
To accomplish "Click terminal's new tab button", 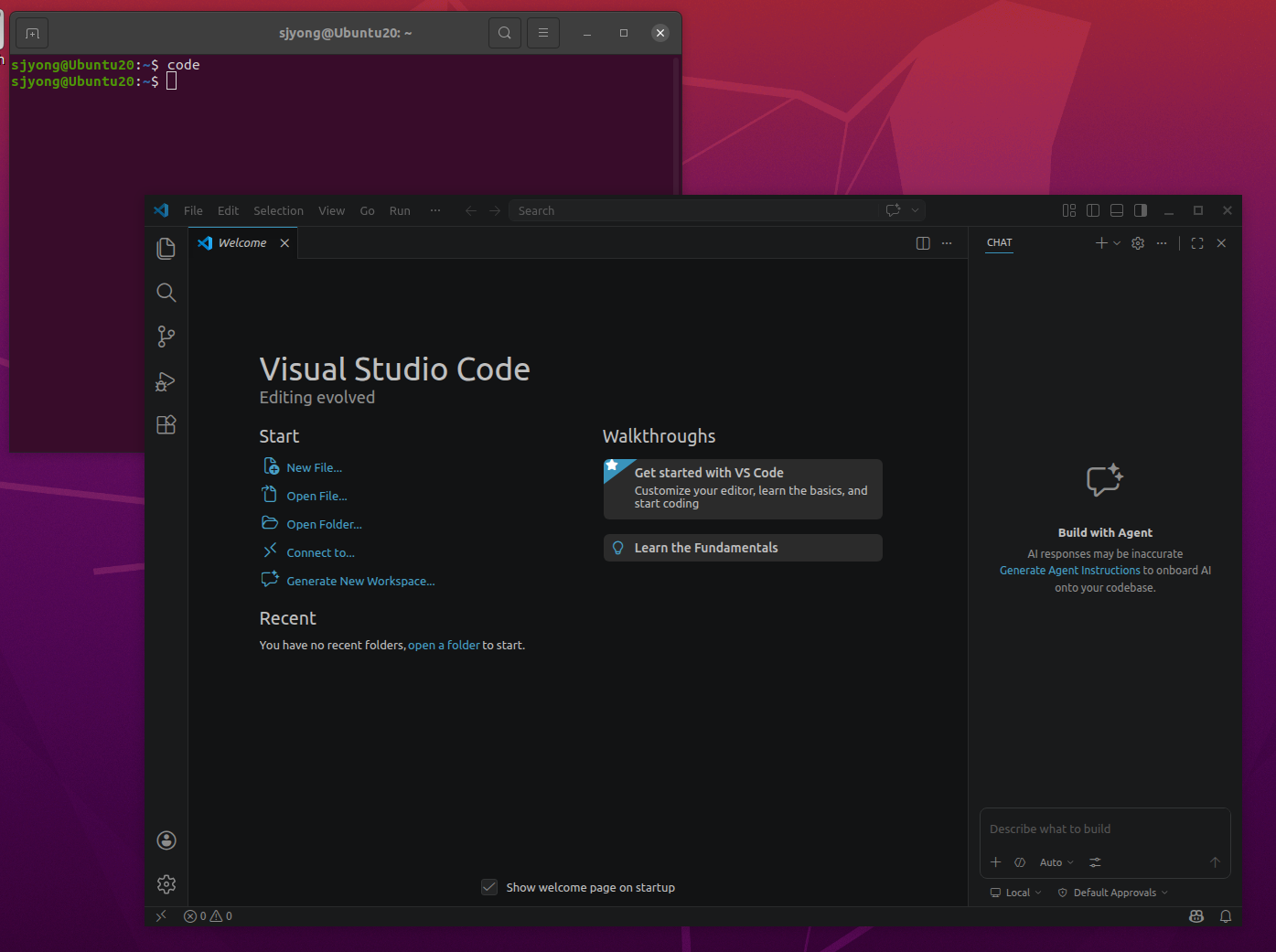I will point(33,33).
